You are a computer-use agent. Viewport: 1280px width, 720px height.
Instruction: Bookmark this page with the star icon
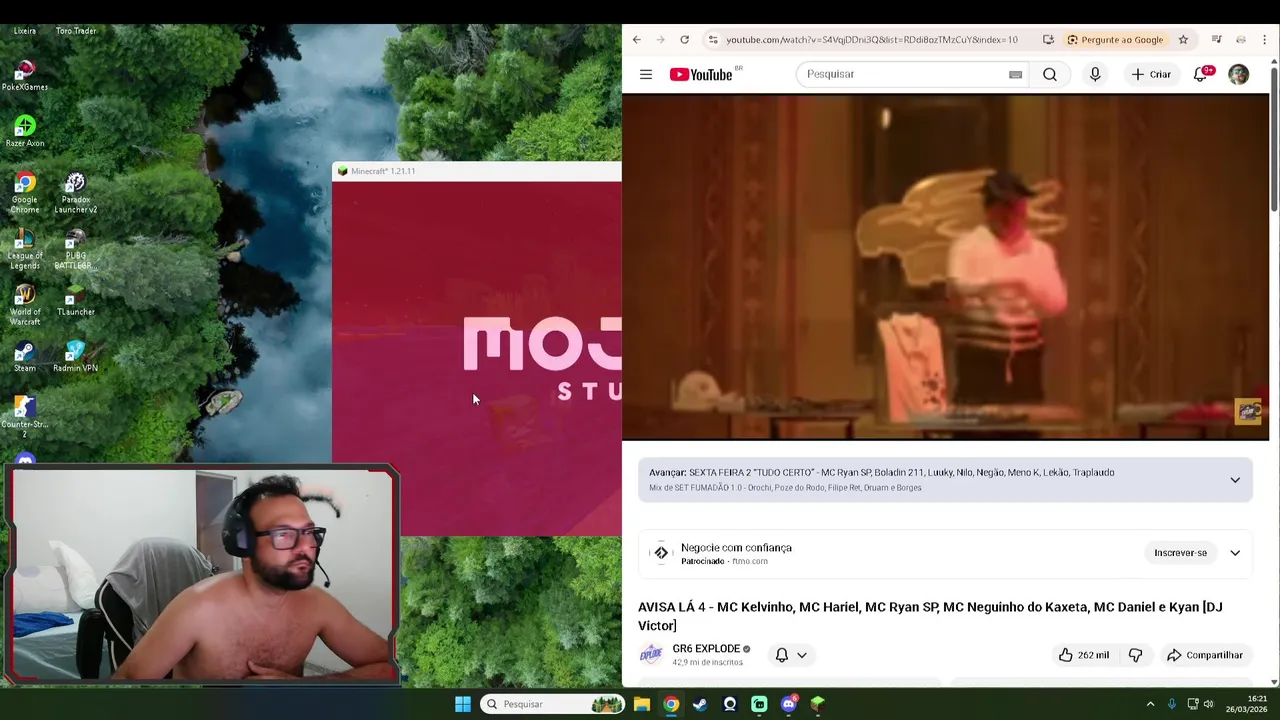[x=1183, y=40]
